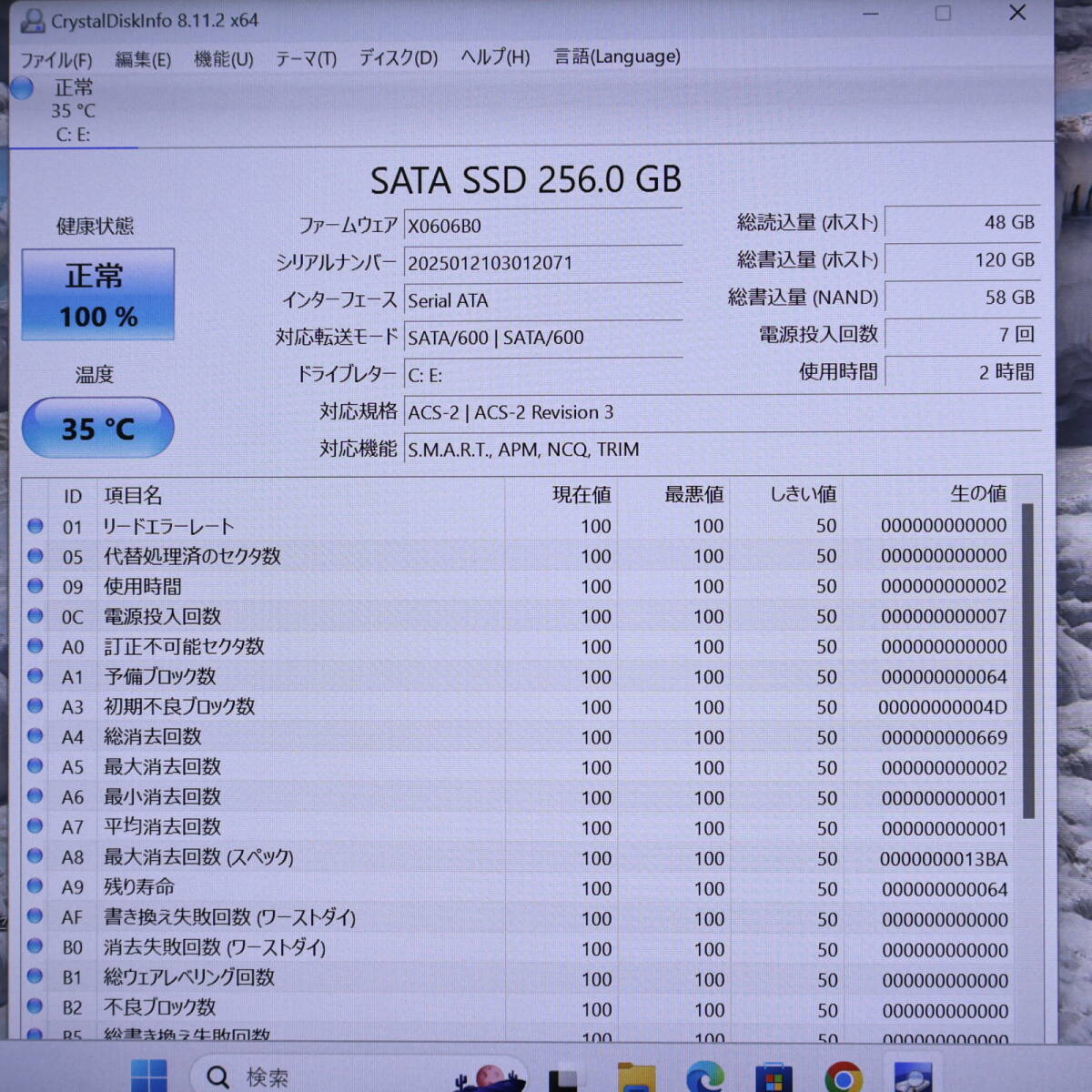Image resolution: width=1092 pixels, height=1092 pixels.
Task: Open Microsoft Store from the taskbar
Action: [773, 1077]
